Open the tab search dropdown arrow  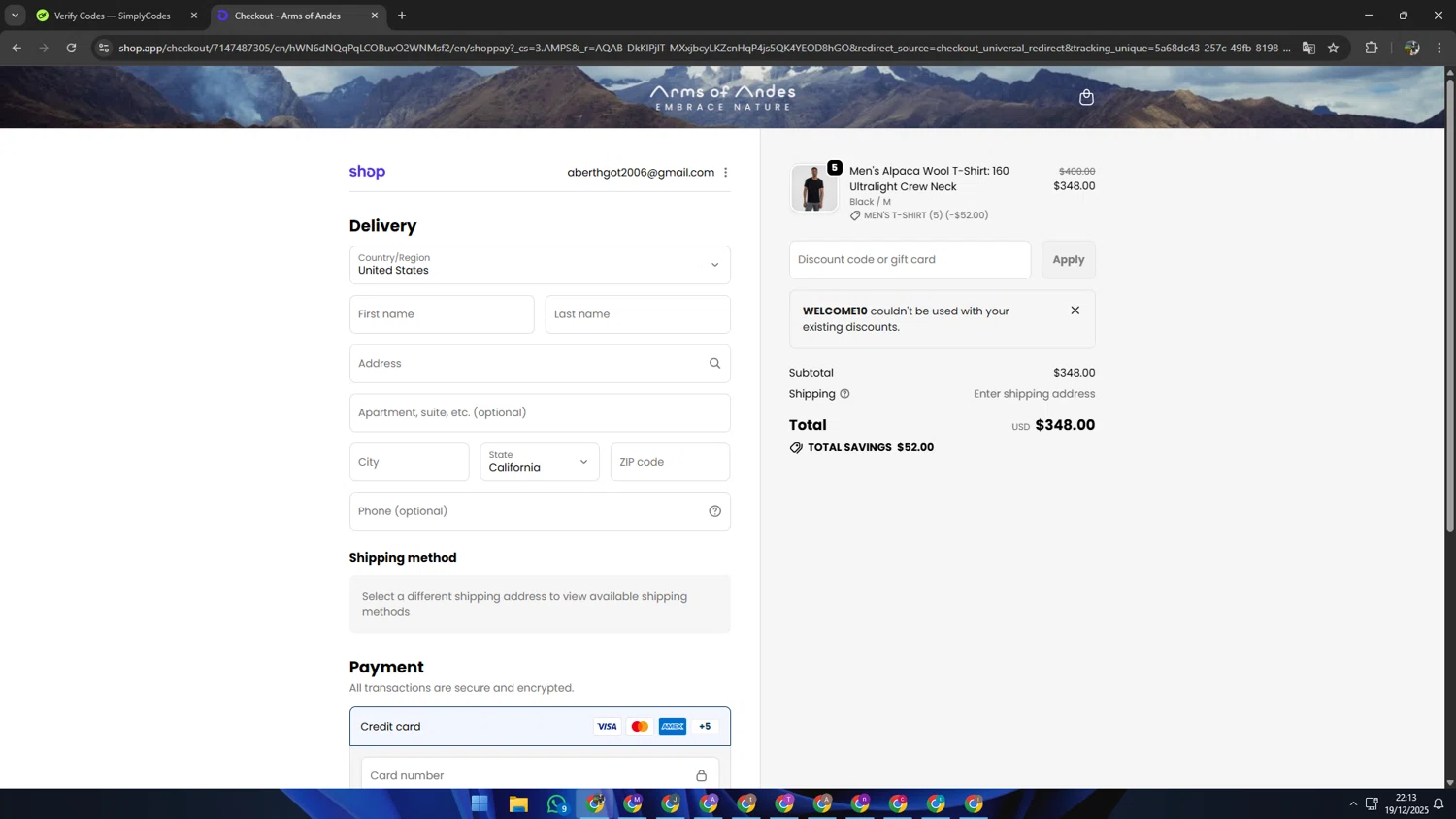click(15, 16)
